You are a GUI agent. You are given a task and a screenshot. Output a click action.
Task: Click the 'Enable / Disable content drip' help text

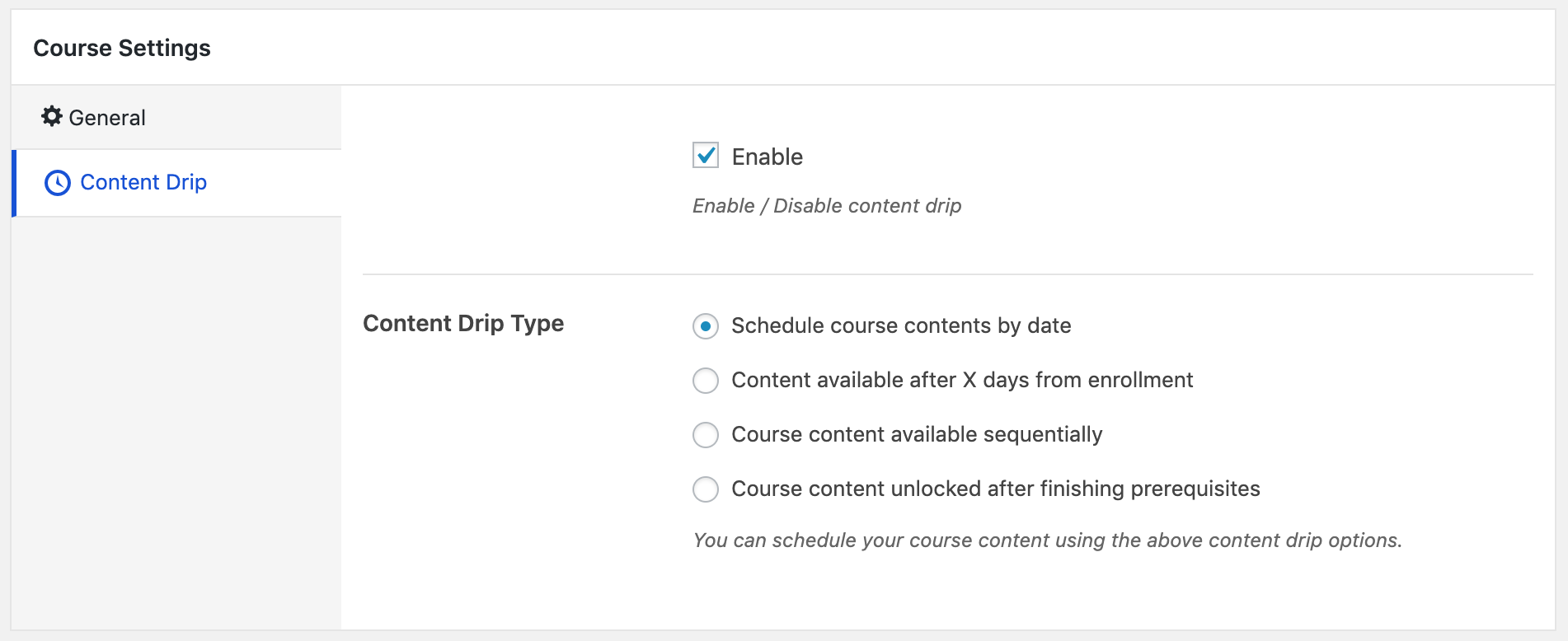(827, 206)
